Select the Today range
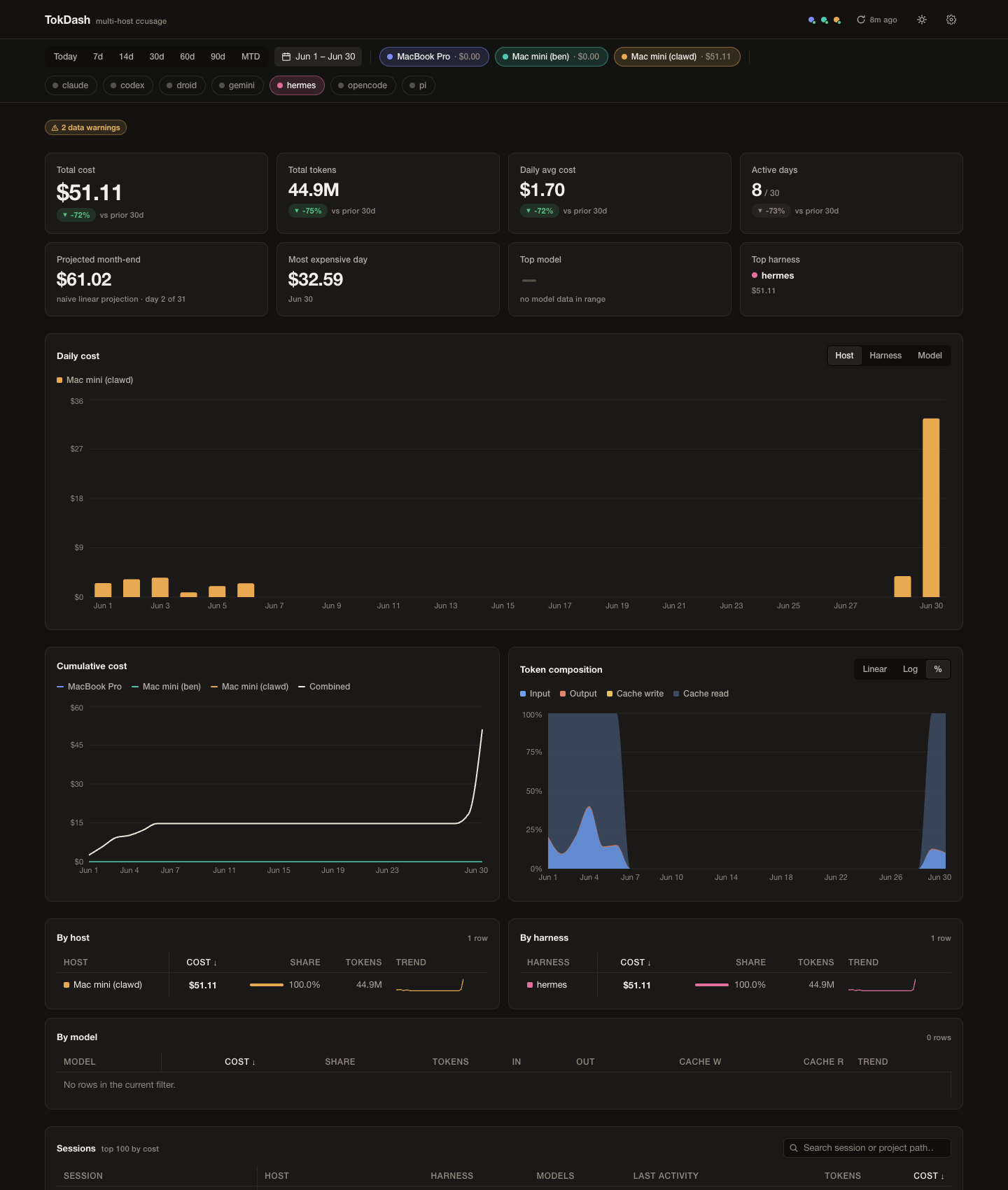Screen dimensions: 1008x1190 click(65, 57)
